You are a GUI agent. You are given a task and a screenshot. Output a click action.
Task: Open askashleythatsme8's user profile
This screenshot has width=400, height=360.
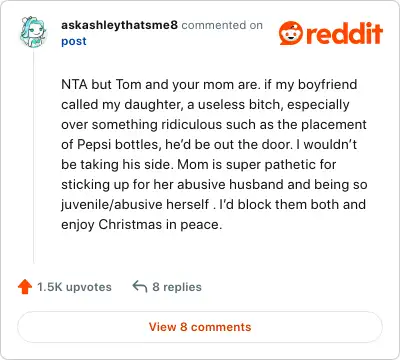119,25
